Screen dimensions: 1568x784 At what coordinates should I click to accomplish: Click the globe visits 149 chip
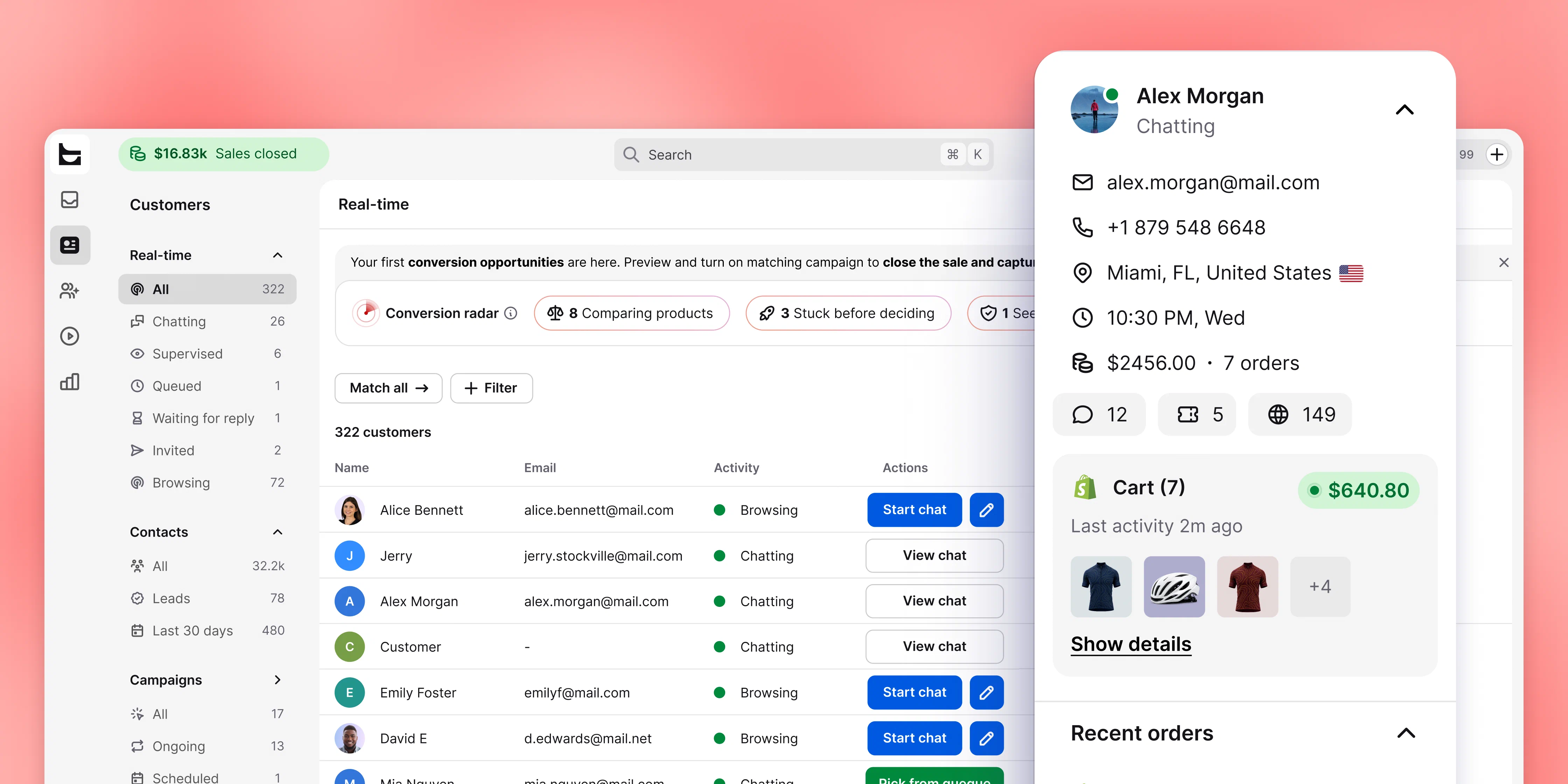click(x=1300, y=414)
